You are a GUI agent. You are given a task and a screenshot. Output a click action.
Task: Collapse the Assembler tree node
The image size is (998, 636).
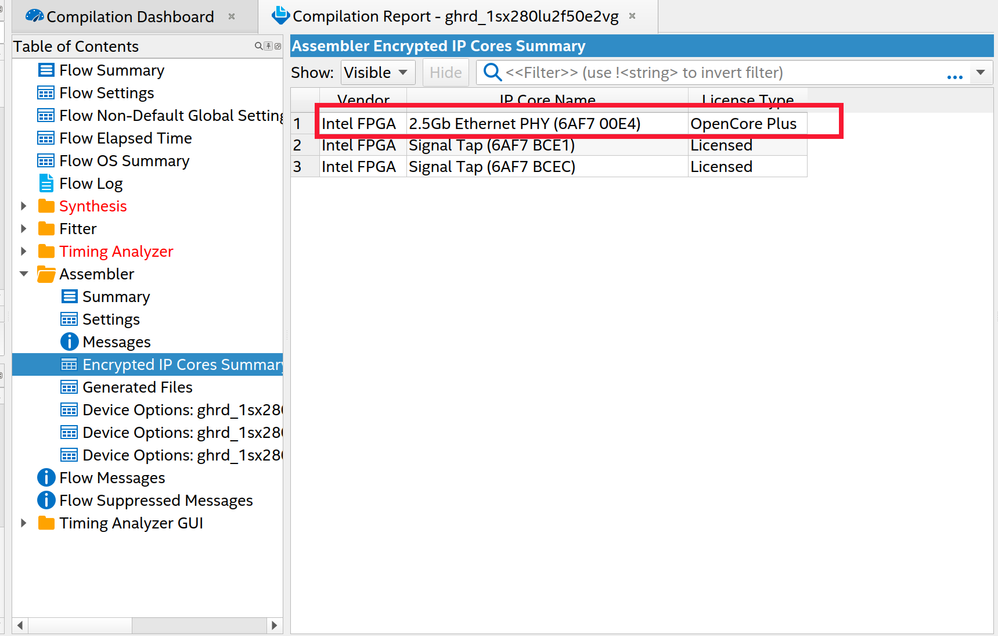(24, 274)
